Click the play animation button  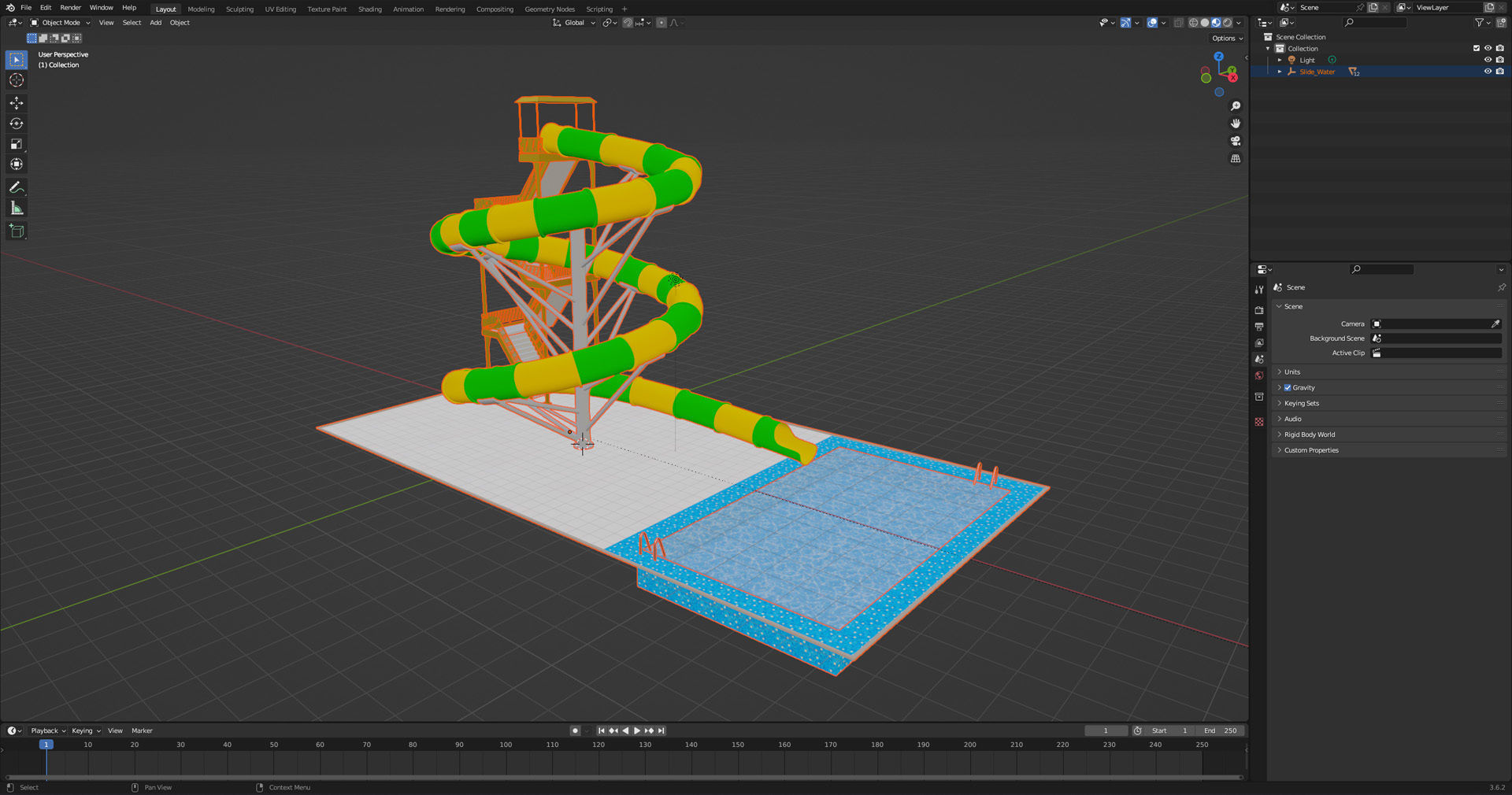(x=637, y=730)
